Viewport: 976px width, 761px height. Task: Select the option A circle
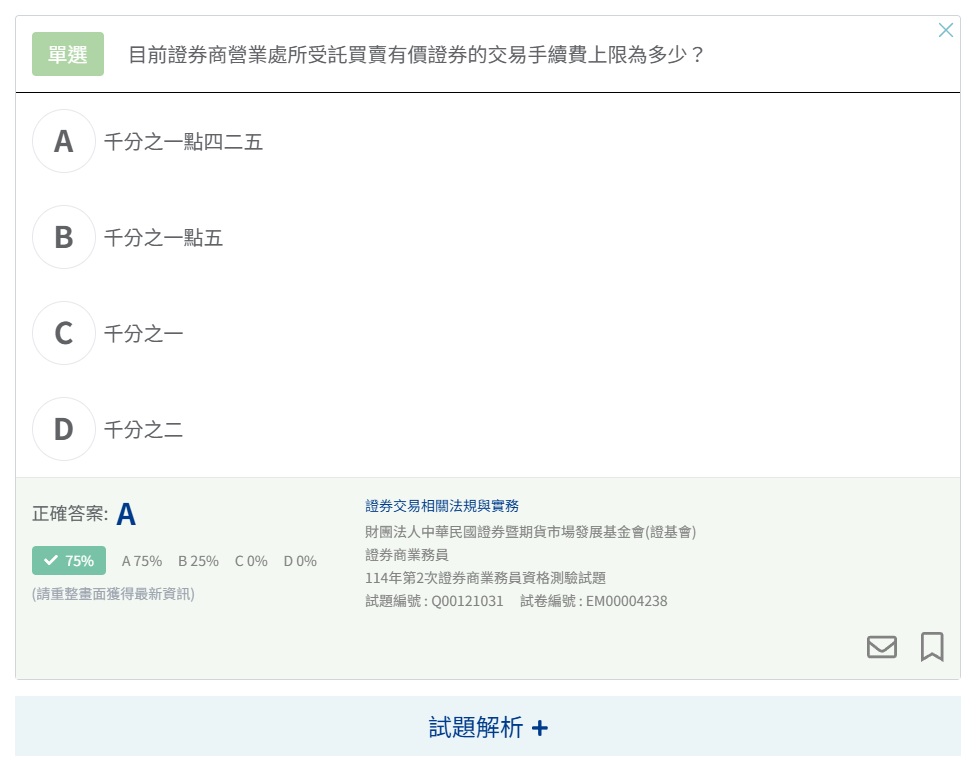(64, 141)
